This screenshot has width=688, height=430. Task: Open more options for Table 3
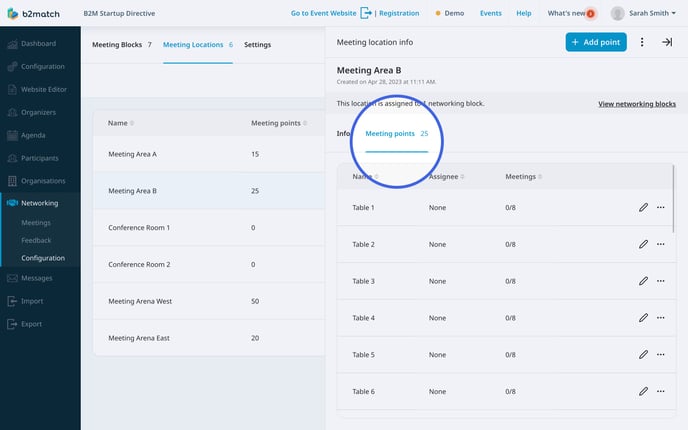pos(660,281)
